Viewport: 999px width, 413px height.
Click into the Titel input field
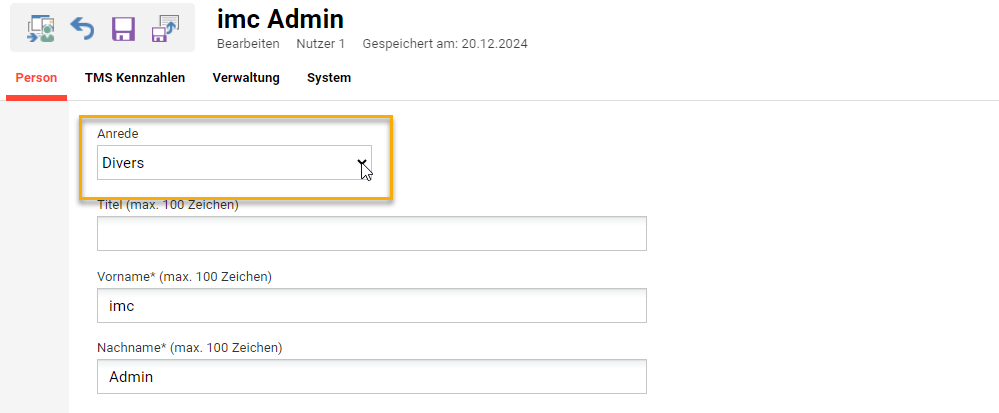point(371,233)
